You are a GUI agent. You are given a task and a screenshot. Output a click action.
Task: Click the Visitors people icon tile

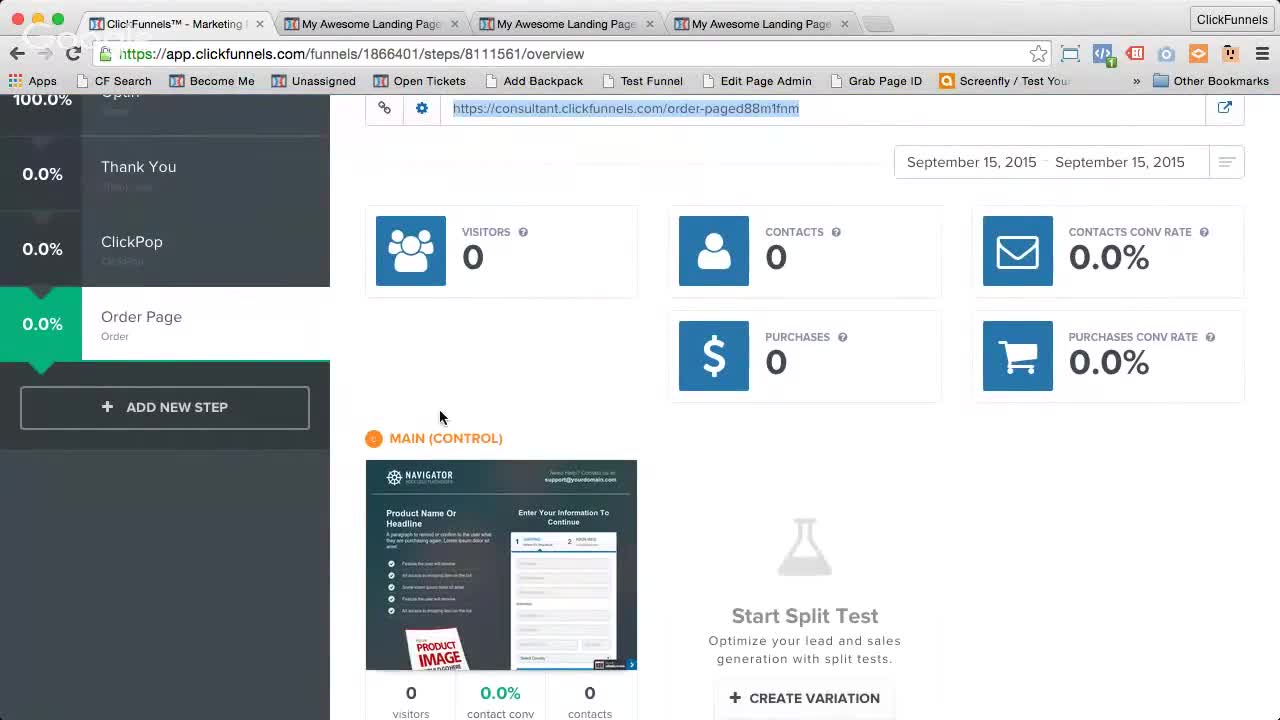(411, 251)
